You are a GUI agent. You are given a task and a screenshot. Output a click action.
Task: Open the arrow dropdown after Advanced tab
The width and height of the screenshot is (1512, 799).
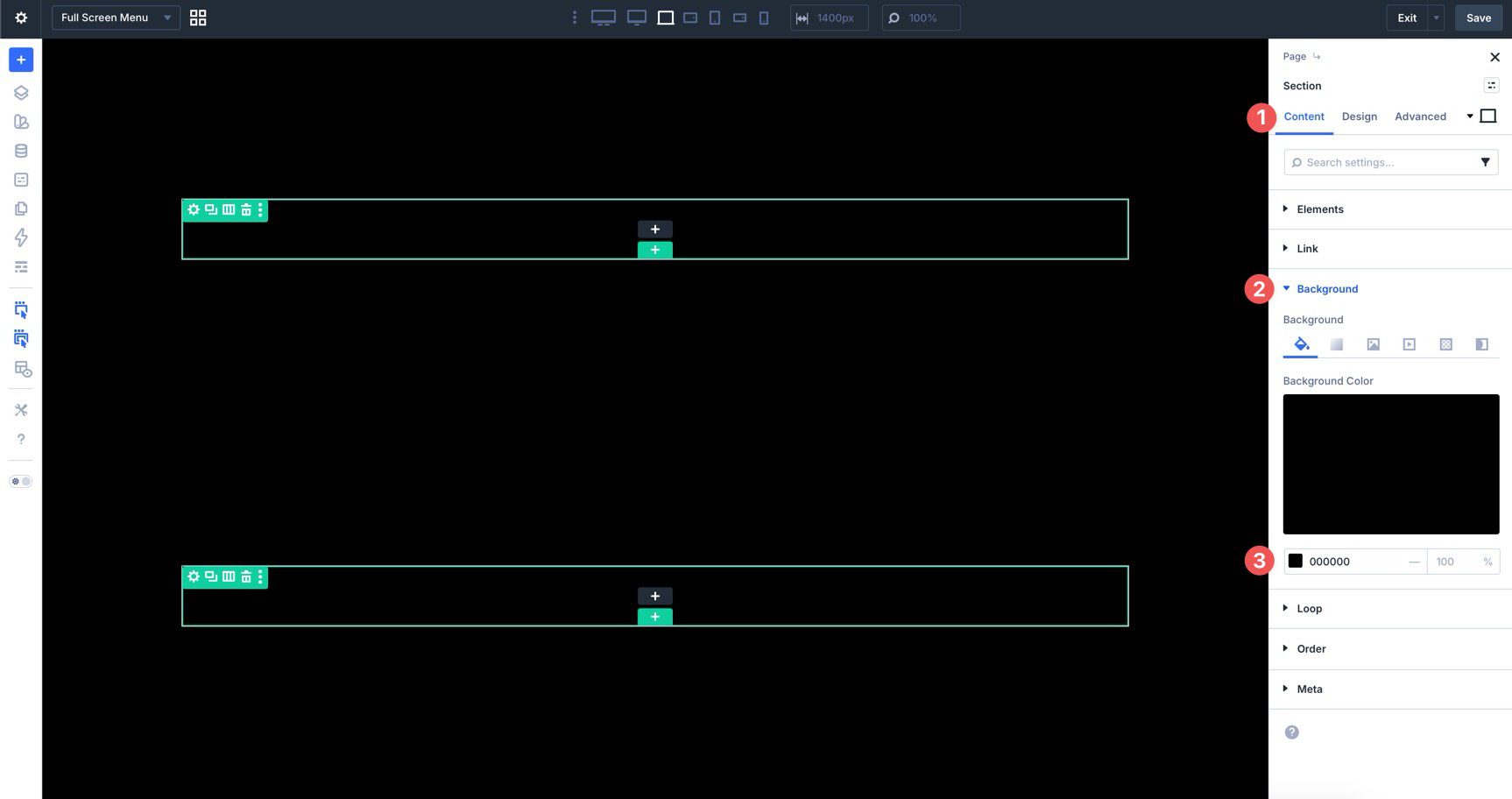(1470, 117)
